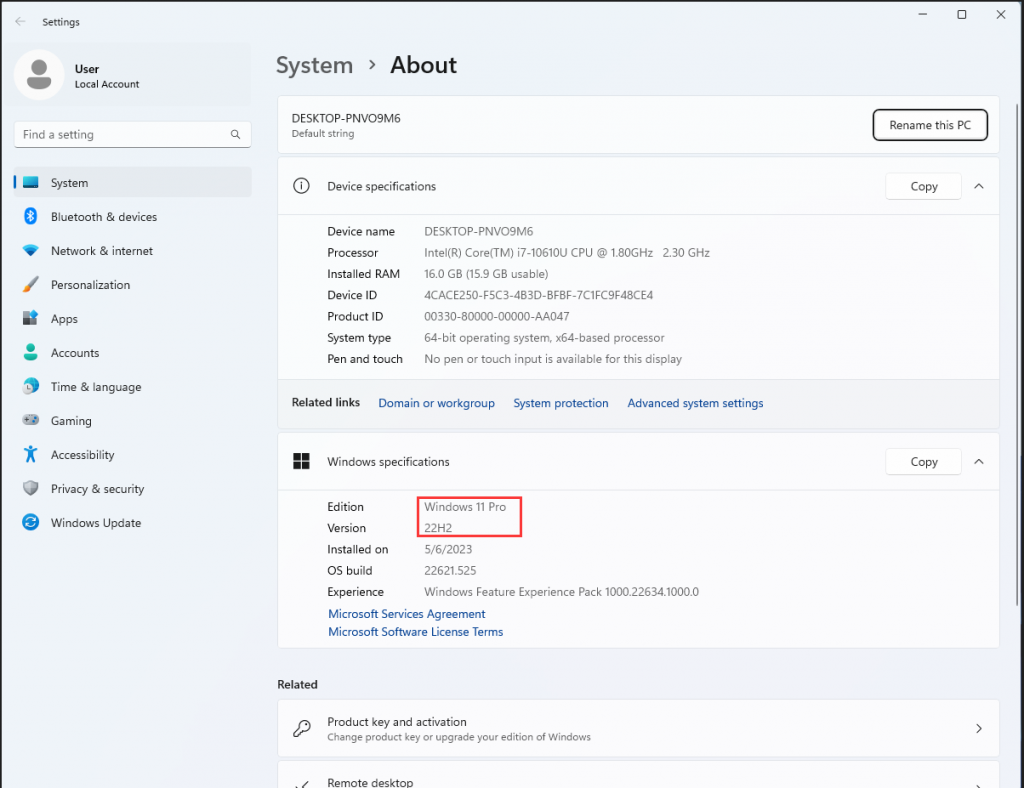Screen dimensions: 1024x788
Task: Go to Time & language
Action: (x=133, y=386)
